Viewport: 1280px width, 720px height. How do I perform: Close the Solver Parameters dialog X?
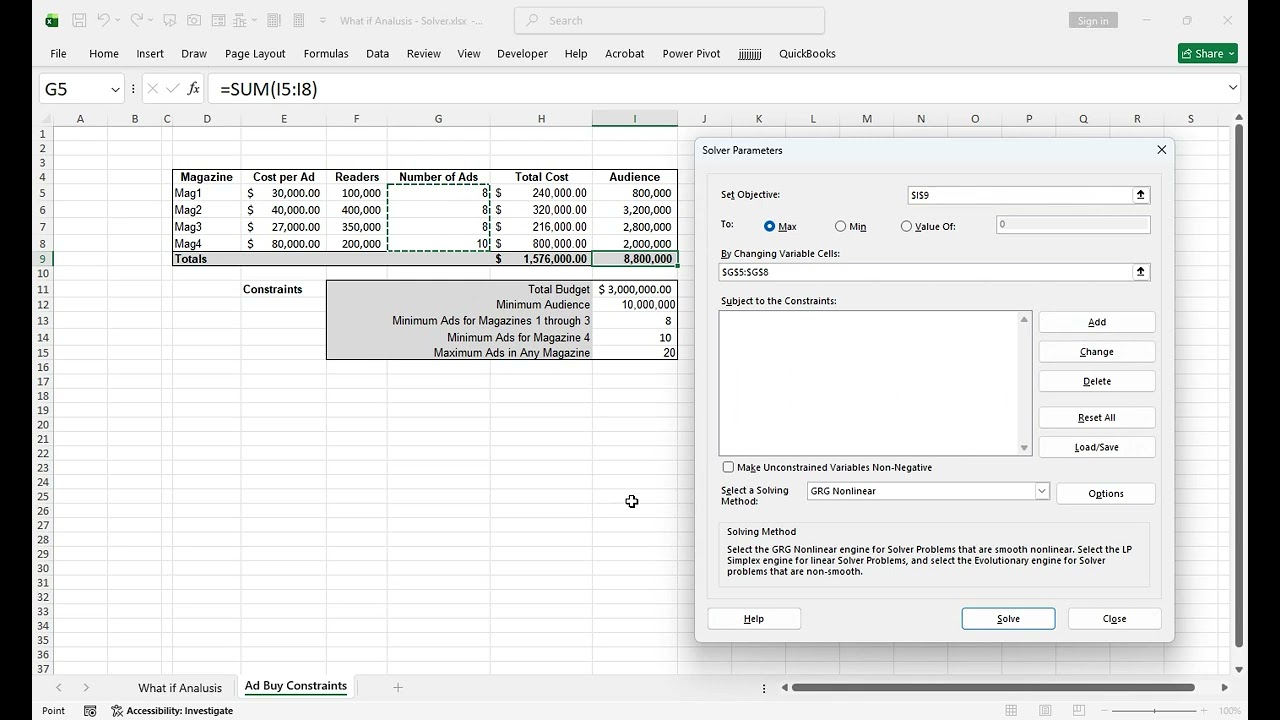1161,150
